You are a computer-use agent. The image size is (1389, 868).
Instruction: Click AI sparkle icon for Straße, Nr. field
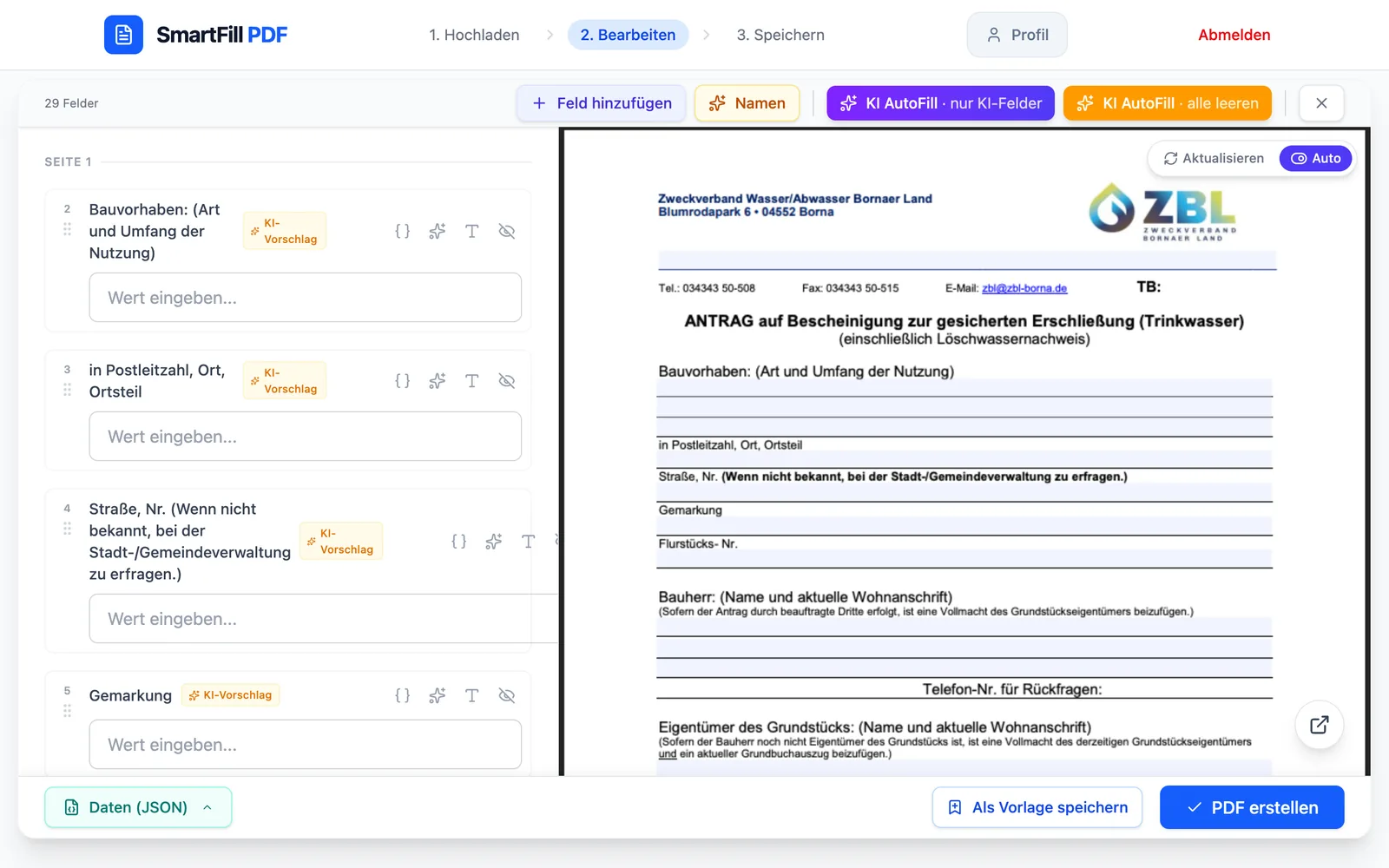[493, 542]
